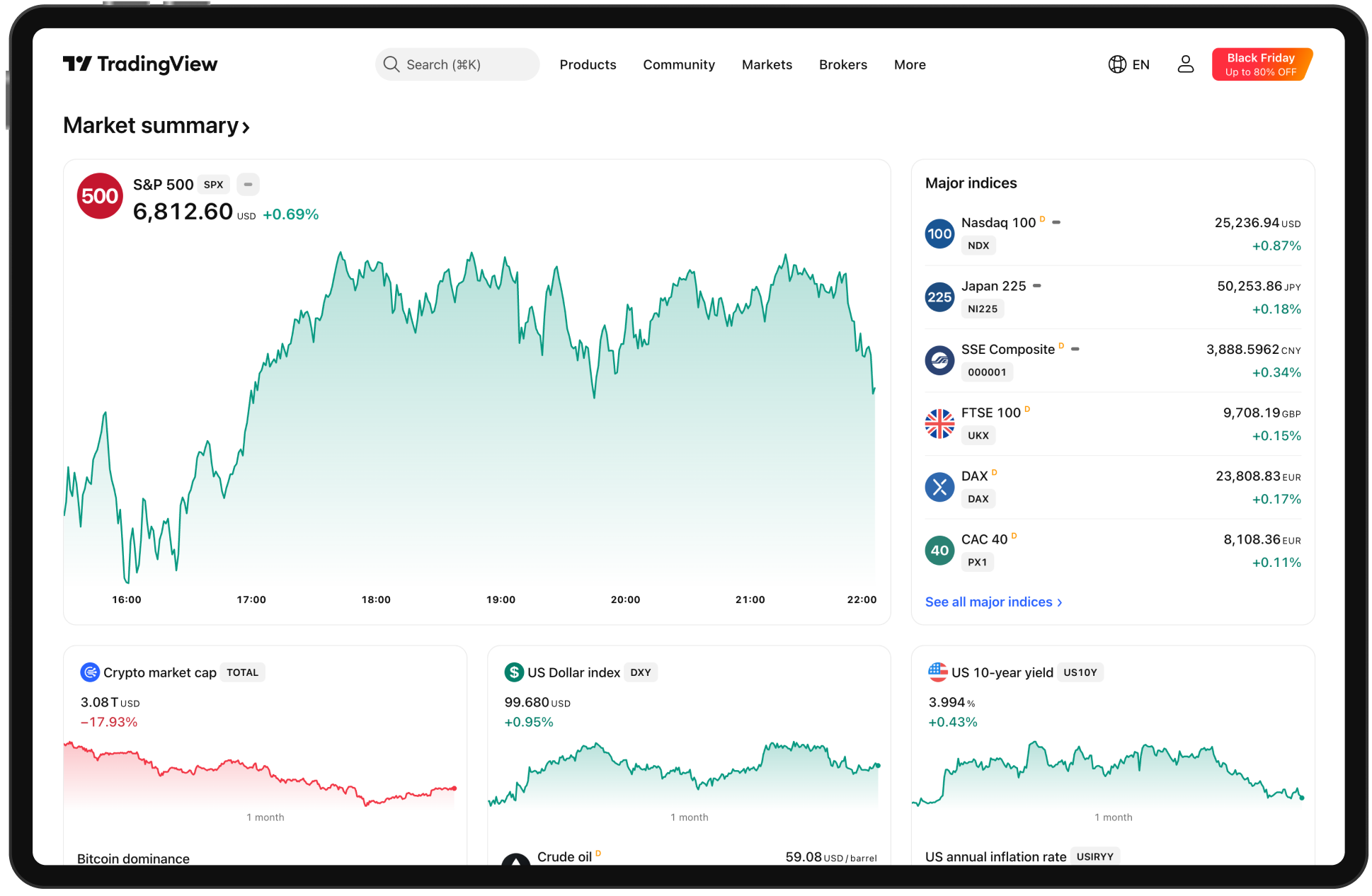Click the DAX blue X icon
This screenshot has height=896, width=1372.
pos(939,487)
